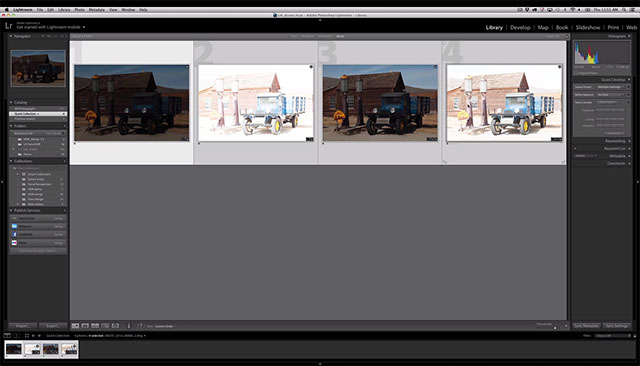Select the third thumbnail in the filmstrip
This screenshot has width=640, height=366.
click(51, 349)
